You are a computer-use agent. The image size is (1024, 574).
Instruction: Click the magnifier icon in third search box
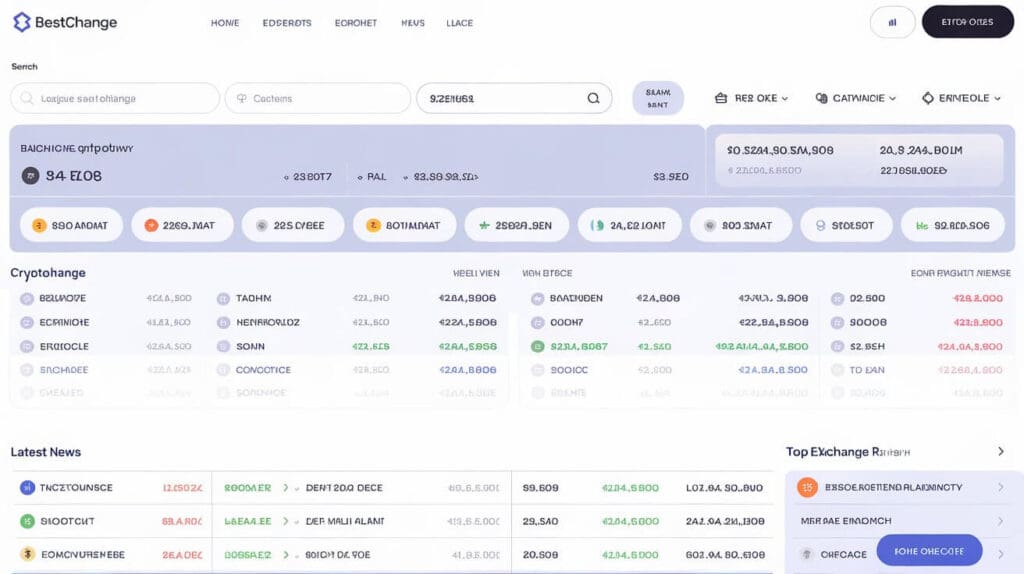pos(593,99)
